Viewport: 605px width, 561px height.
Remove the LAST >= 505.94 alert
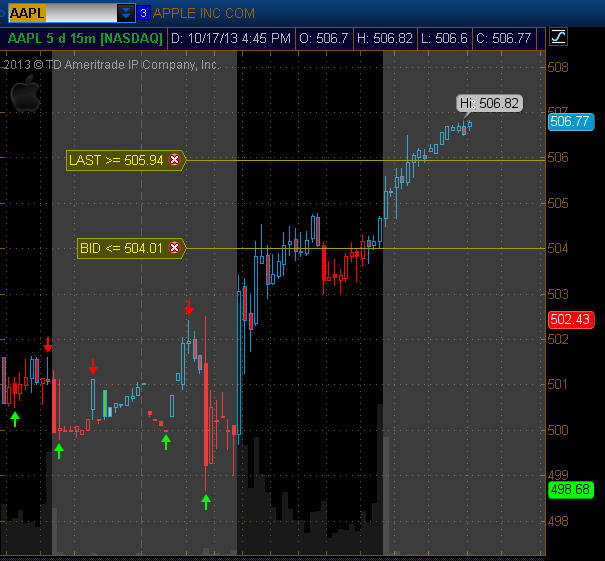click(x=174, y=159)
